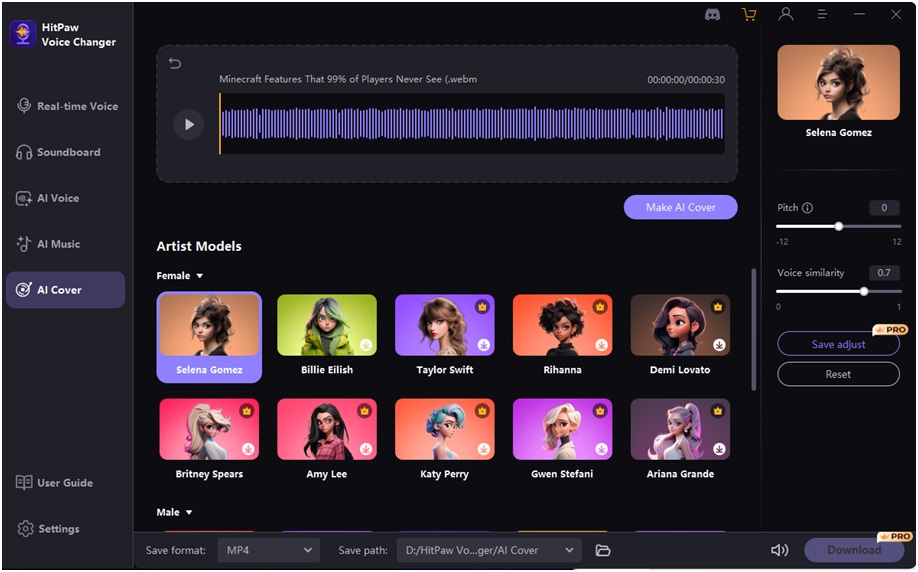918x572 pixels.
Task: Select the AI Cover sidebar item
Action: [x=66, y=290]
